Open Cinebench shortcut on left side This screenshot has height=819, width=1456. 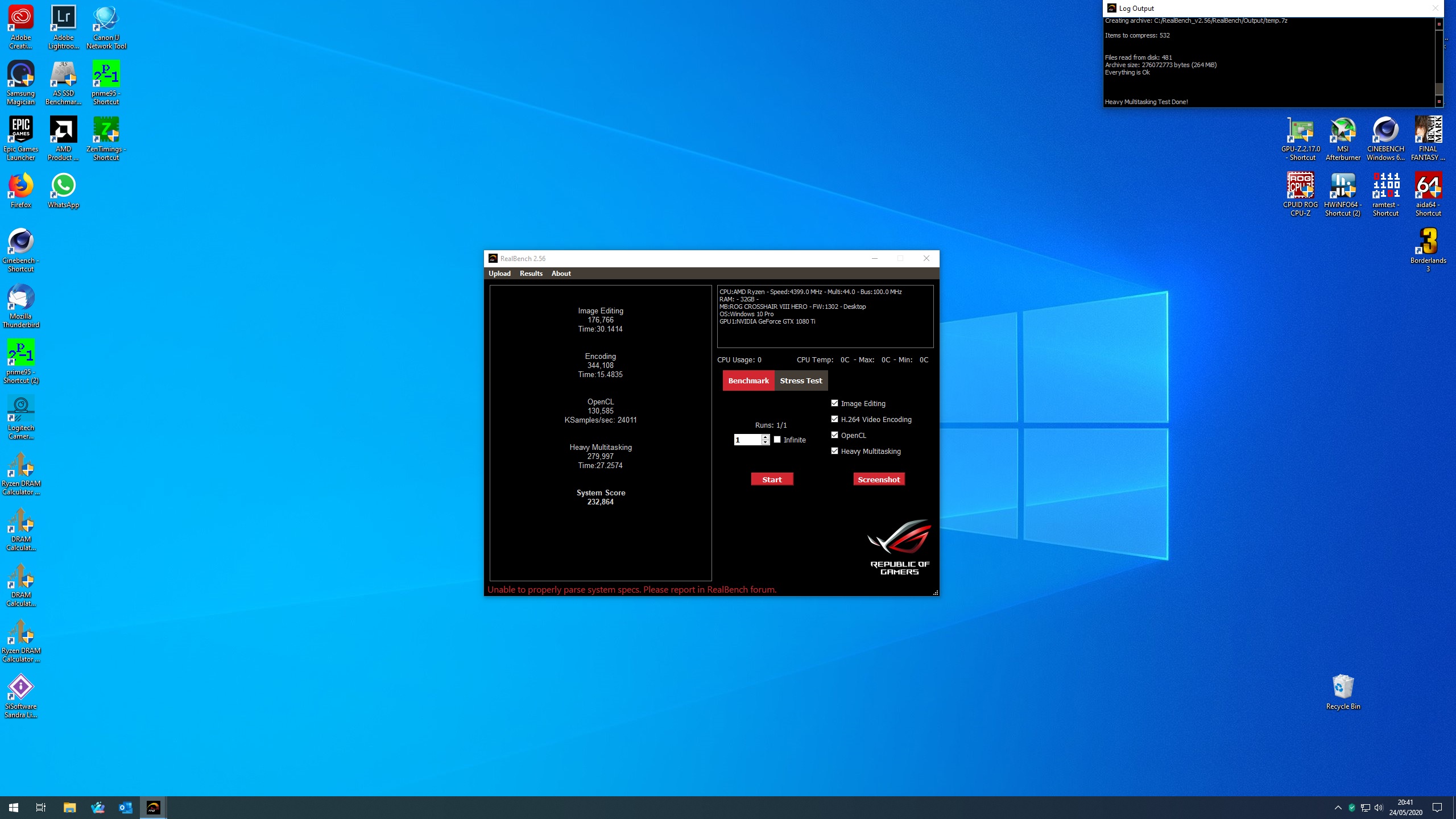(21, 250)
